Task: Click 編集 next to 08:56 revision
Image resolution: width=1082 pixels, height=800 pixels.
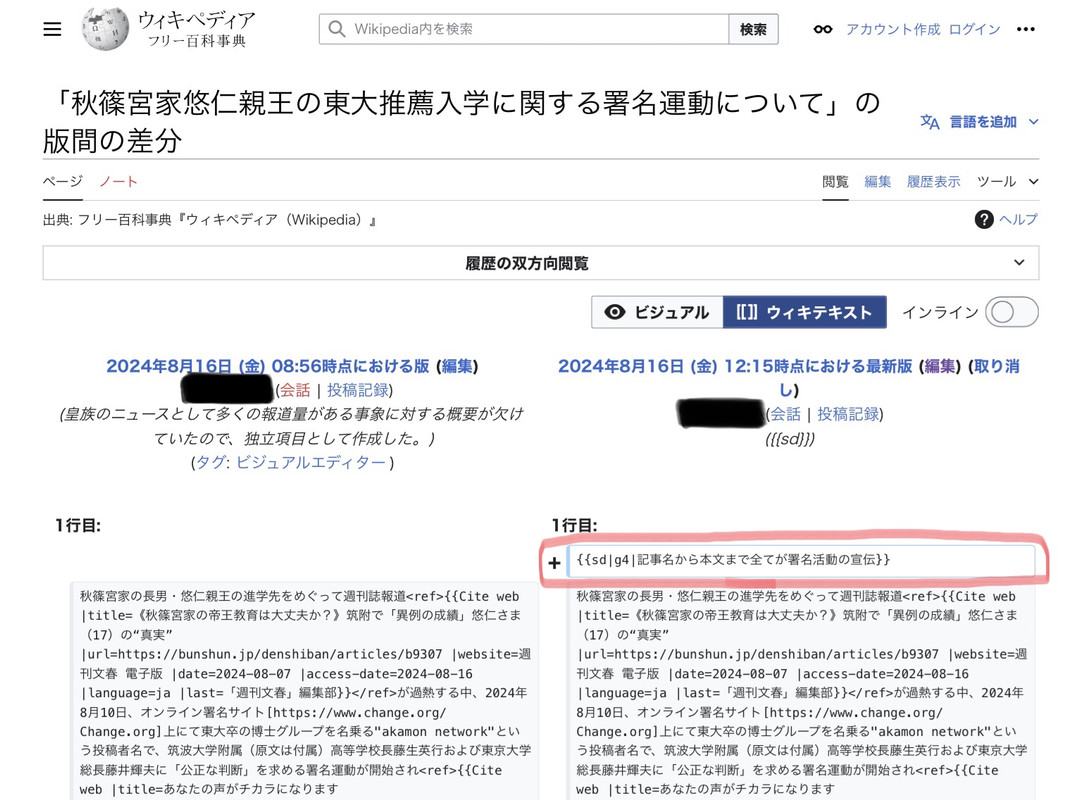Action: [x=457, y=366]
